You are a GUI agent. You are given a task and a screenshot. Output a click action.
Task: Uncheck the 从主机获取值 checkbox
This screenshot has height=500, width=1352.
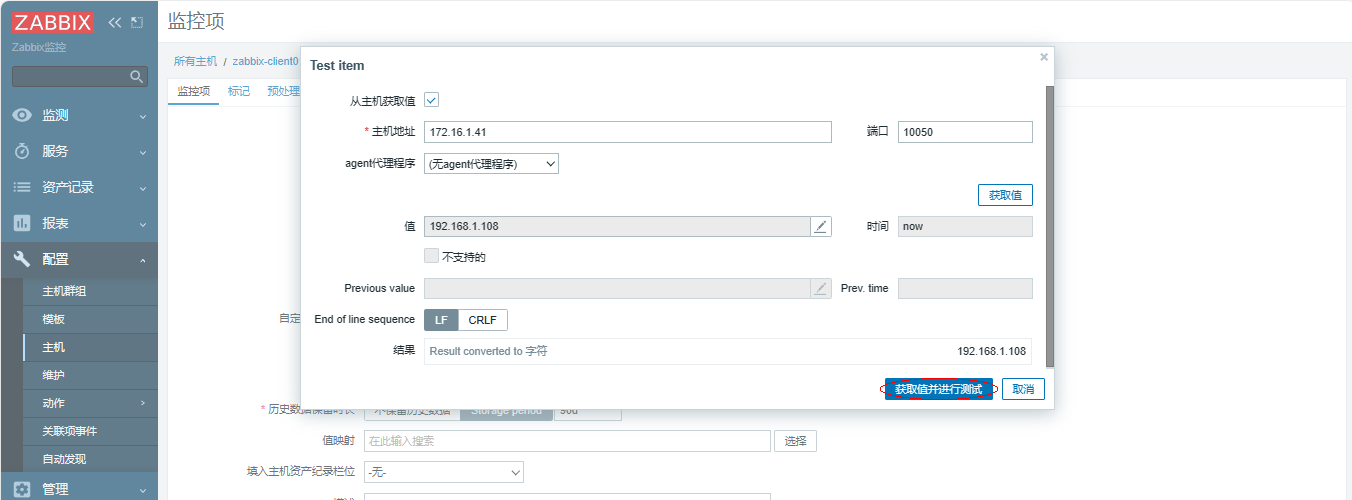(432, 100)
